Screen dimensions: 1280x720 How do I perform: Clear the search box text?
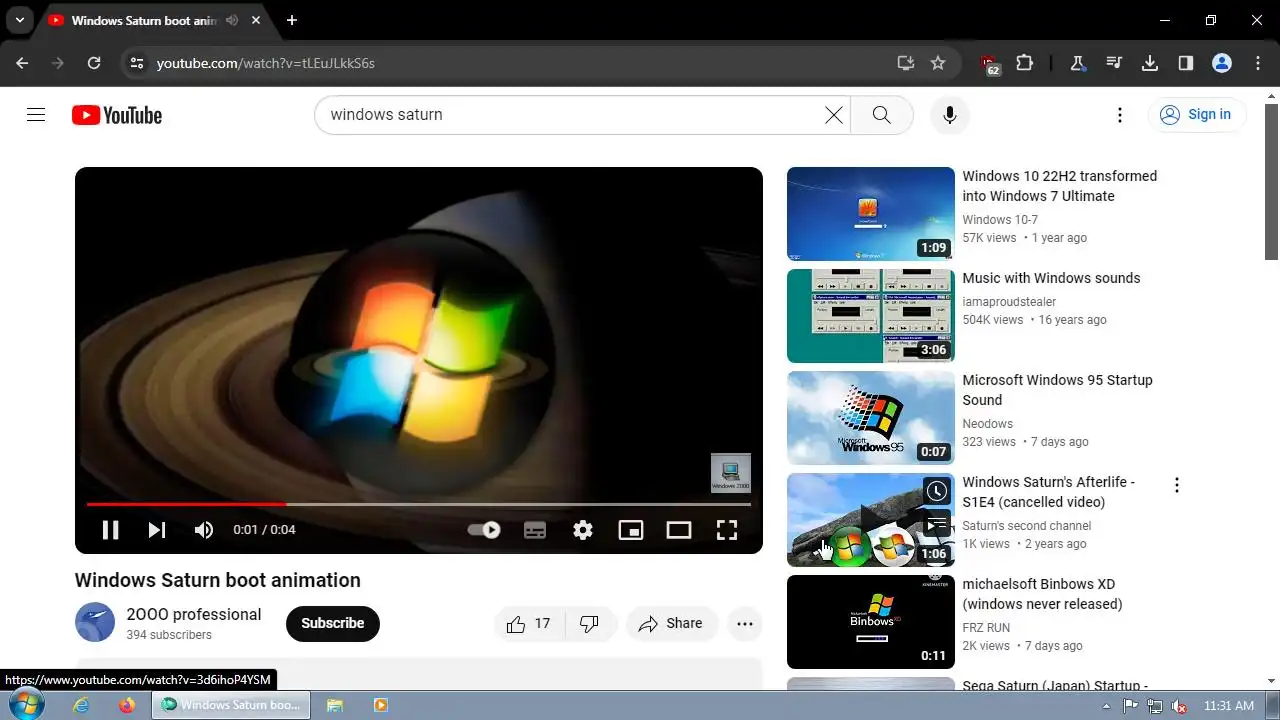(833, 115)
